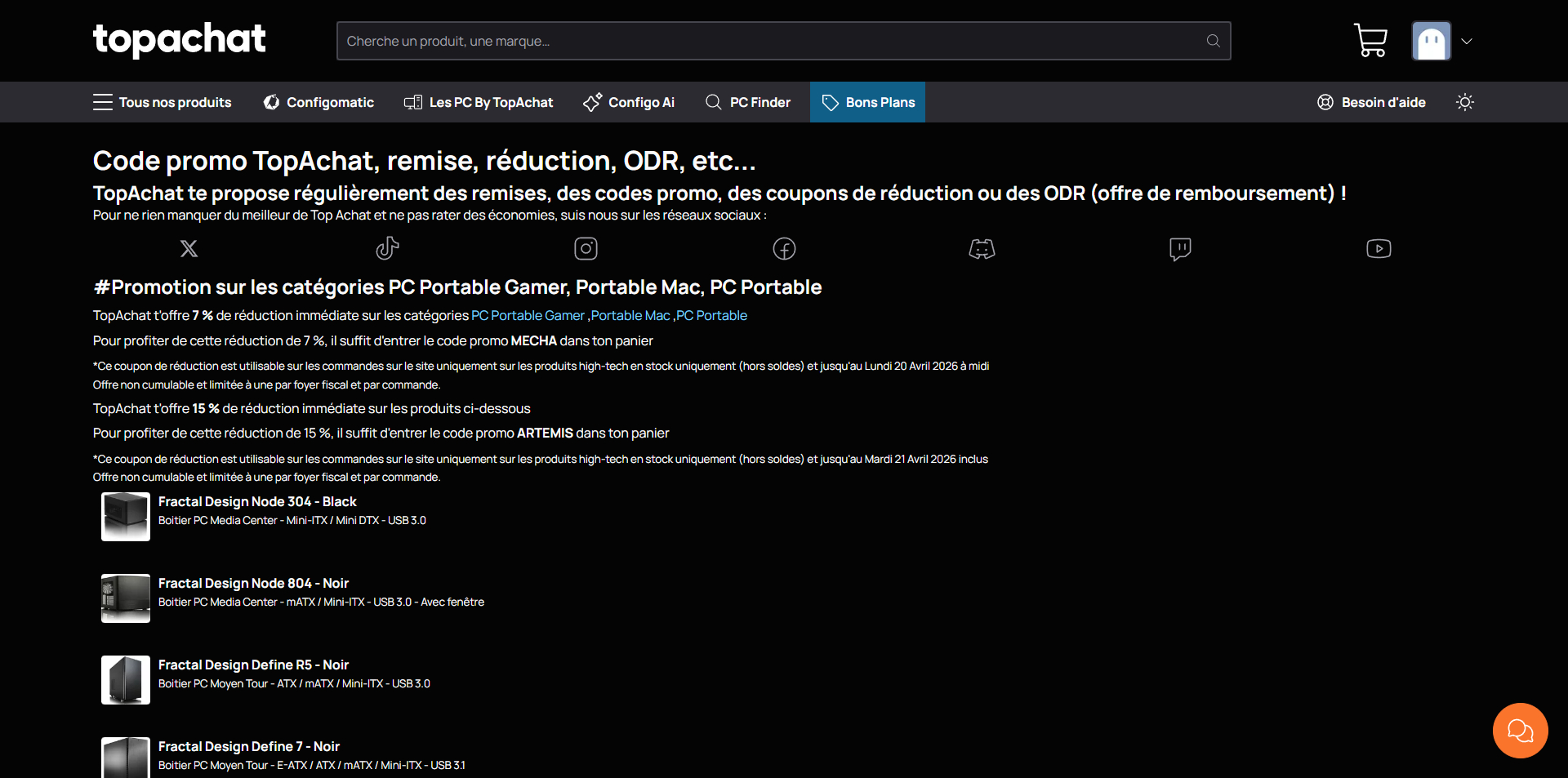The image size is (1568, 778).
Task: Open the Discord social icon
Action: click(x=982, y=248)
